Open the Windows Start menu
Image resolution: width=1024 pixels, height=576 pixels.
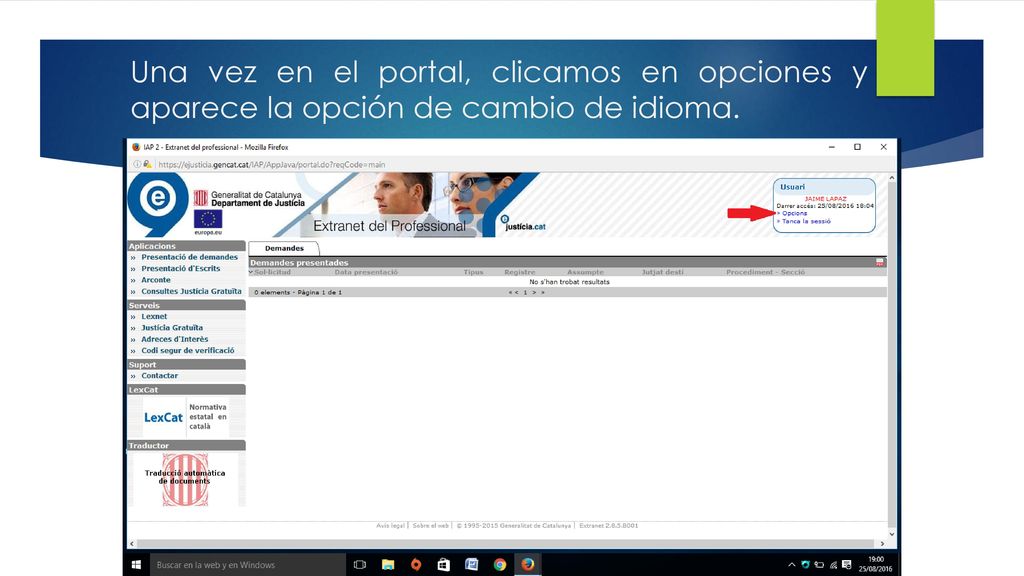(x=136, y=565)
